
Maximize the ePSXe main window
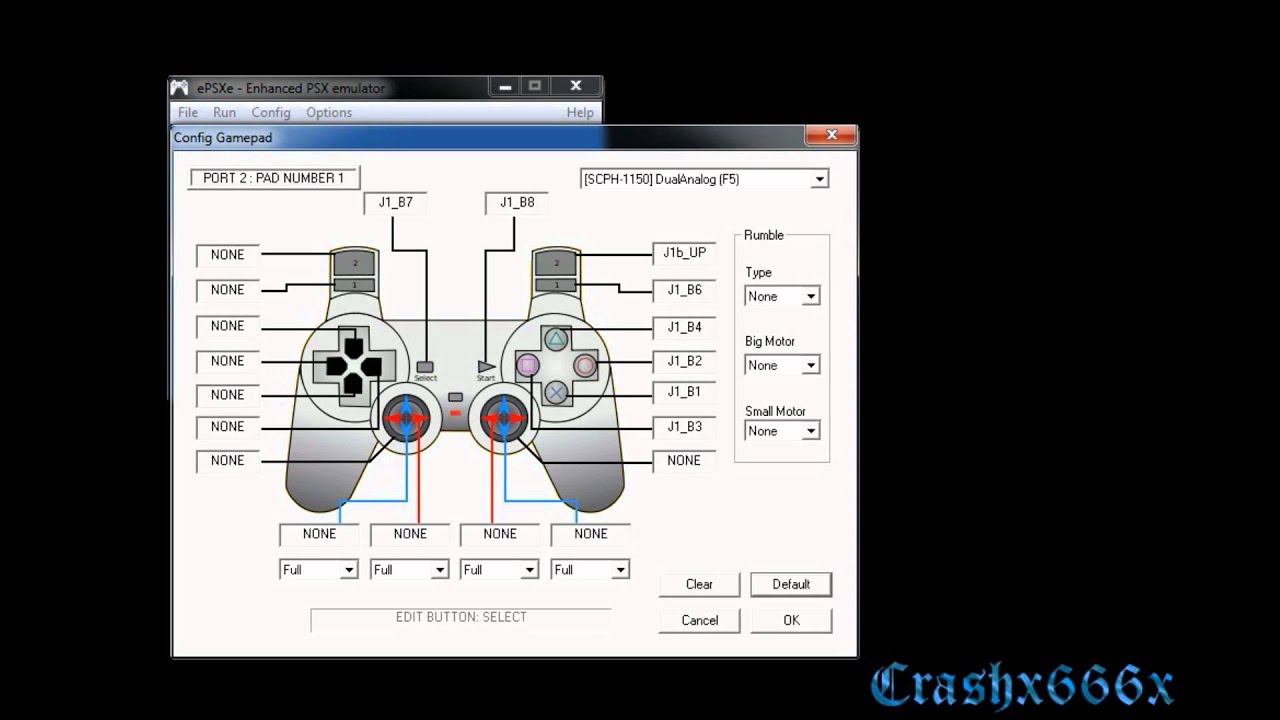click(x=535, y=87)
